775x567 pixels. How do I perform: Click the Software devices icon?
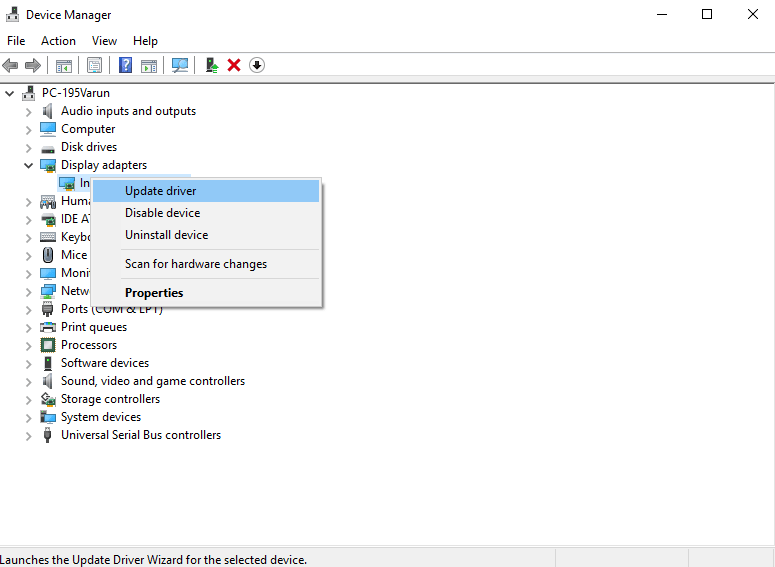(x=48, y=363)
